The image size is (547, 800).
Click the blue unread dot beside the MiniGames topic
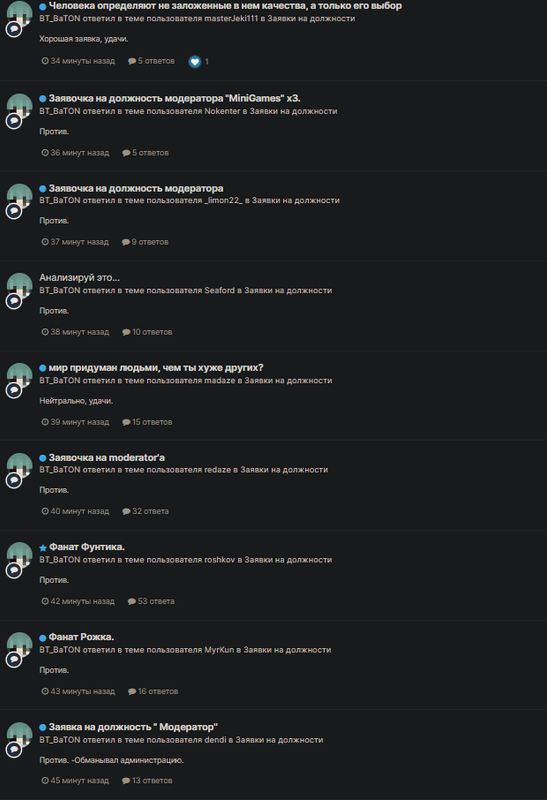click(43, 98)
